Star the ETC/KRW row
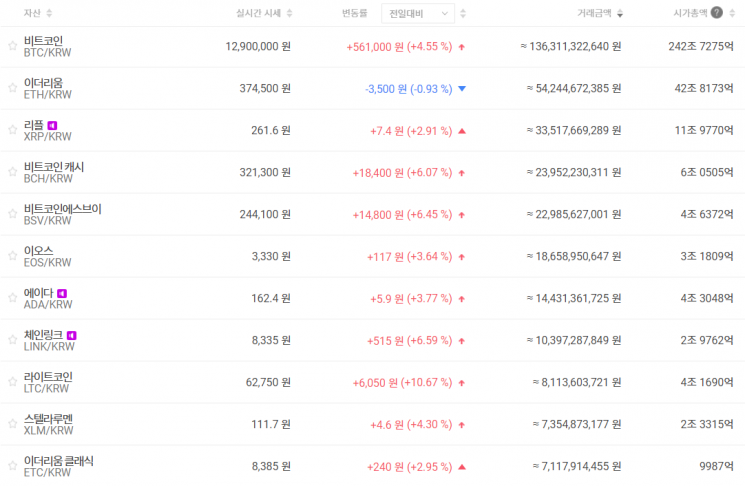Viewport: 745px width, 486px height. point(12,466)
